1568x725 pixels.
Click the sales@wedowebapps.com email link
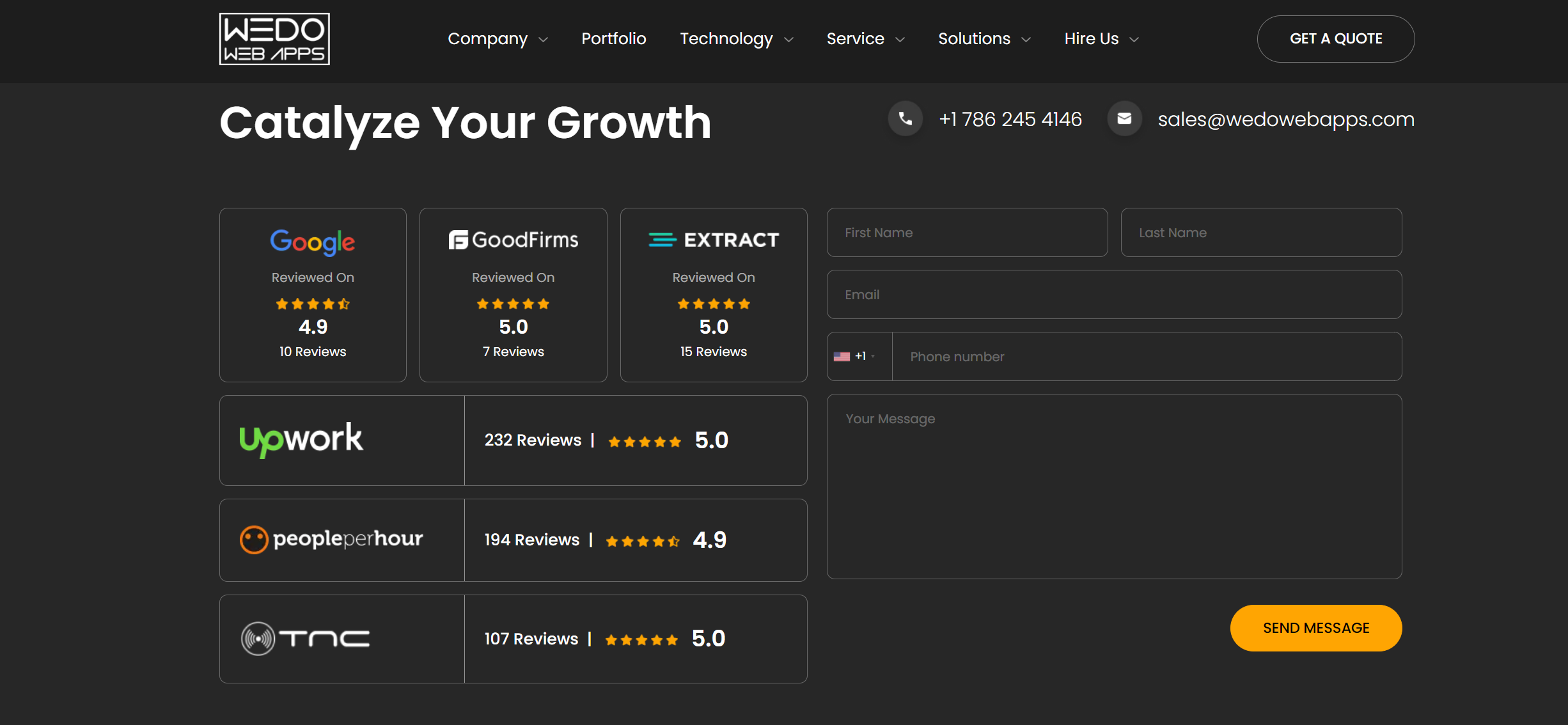click(1286, 120)
